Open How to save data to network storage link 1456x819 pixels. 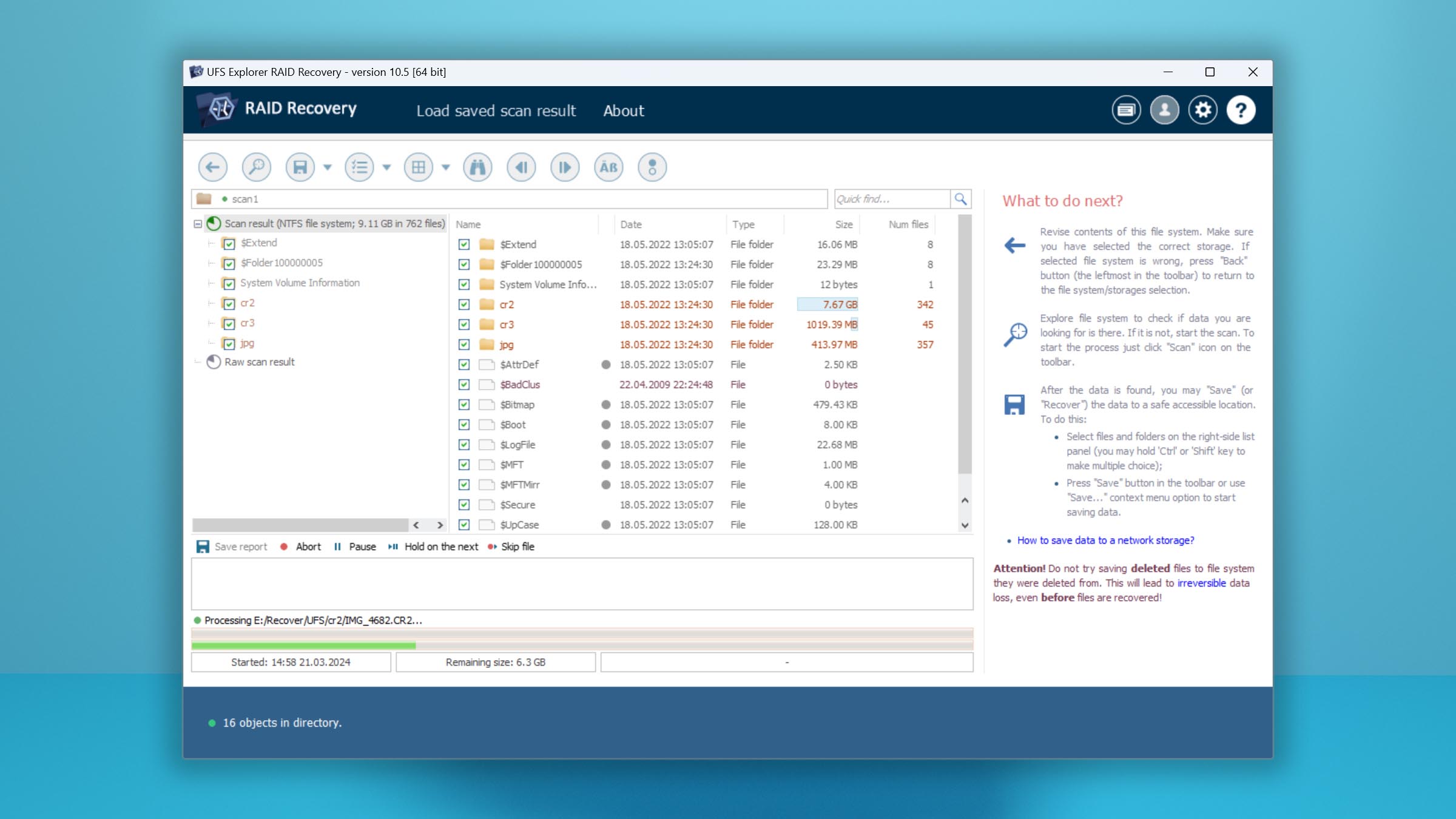click(1105, 541)
